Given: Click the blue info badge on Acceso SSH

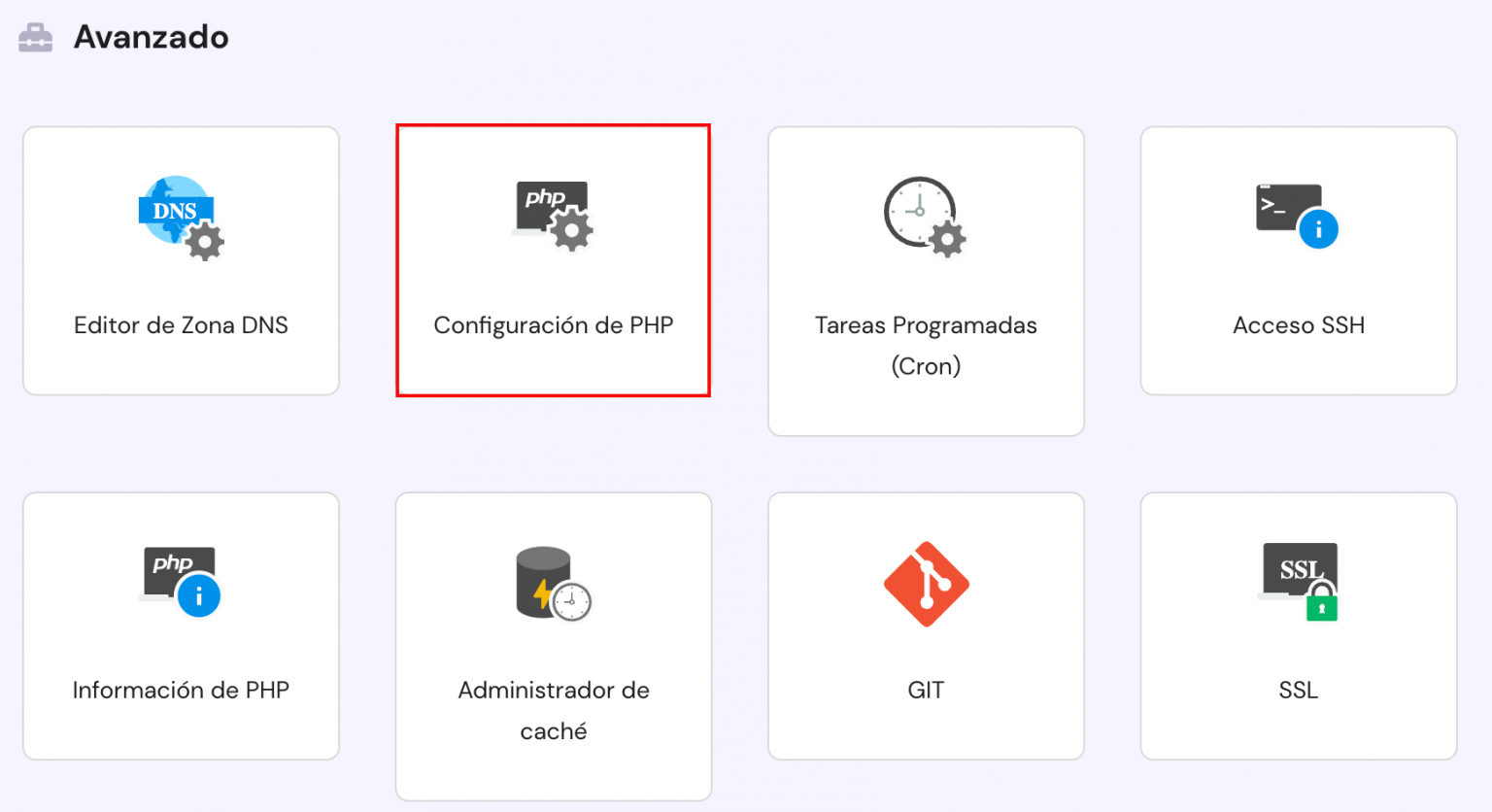Looking at the screenshot, I should tap(1320, 228).
